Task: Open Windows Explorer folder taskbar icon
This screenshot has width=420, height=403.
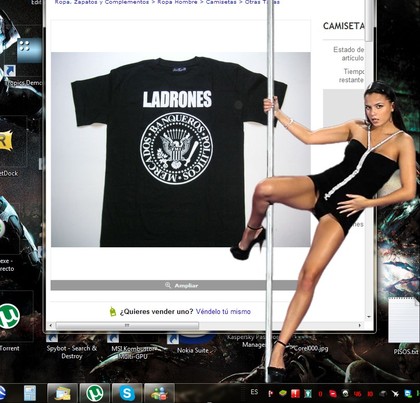Action: pos(63,394)
